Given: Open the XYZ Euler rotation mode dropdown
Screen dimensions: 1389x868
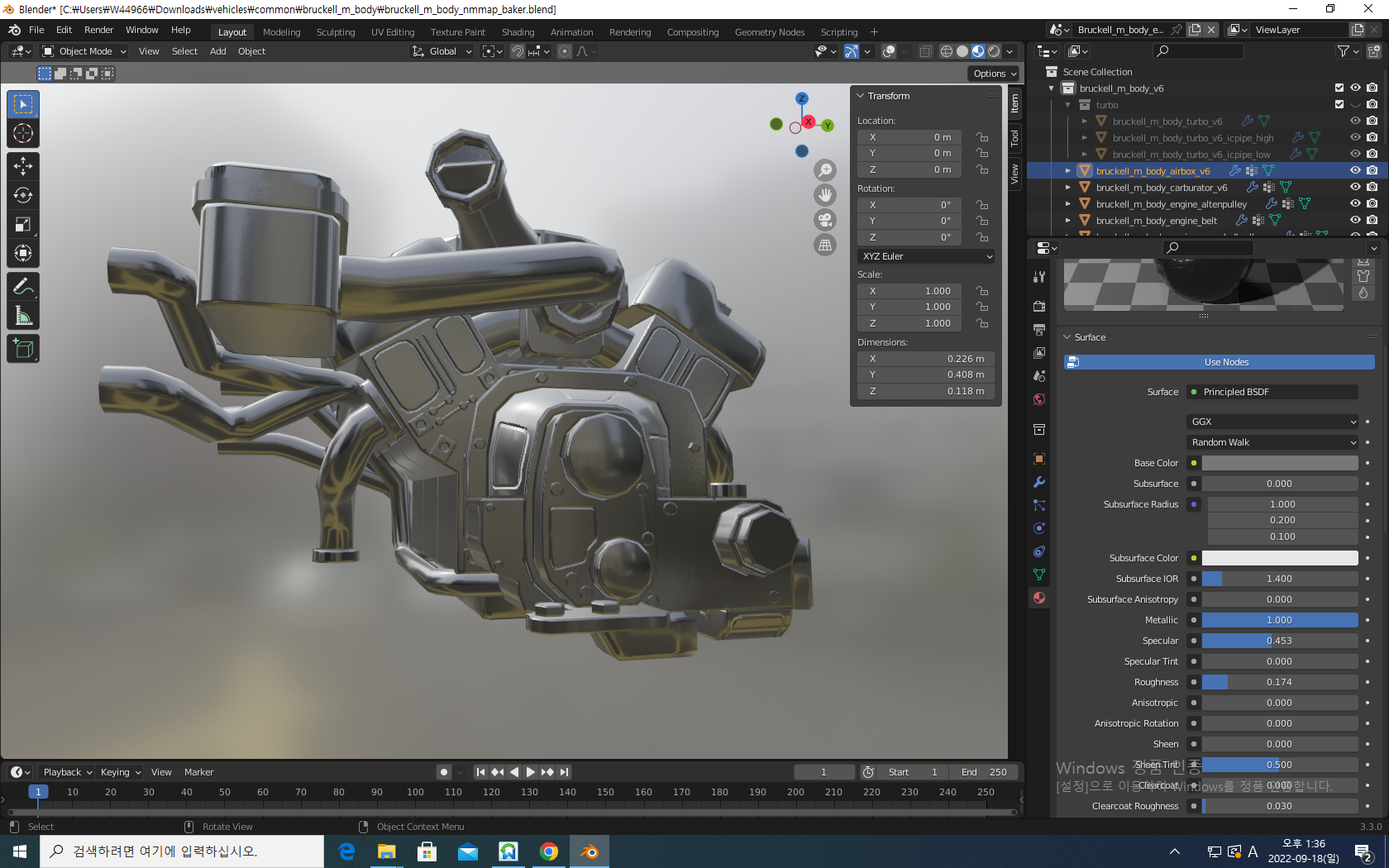Looking at the screenshot, I should coord(926,256).
